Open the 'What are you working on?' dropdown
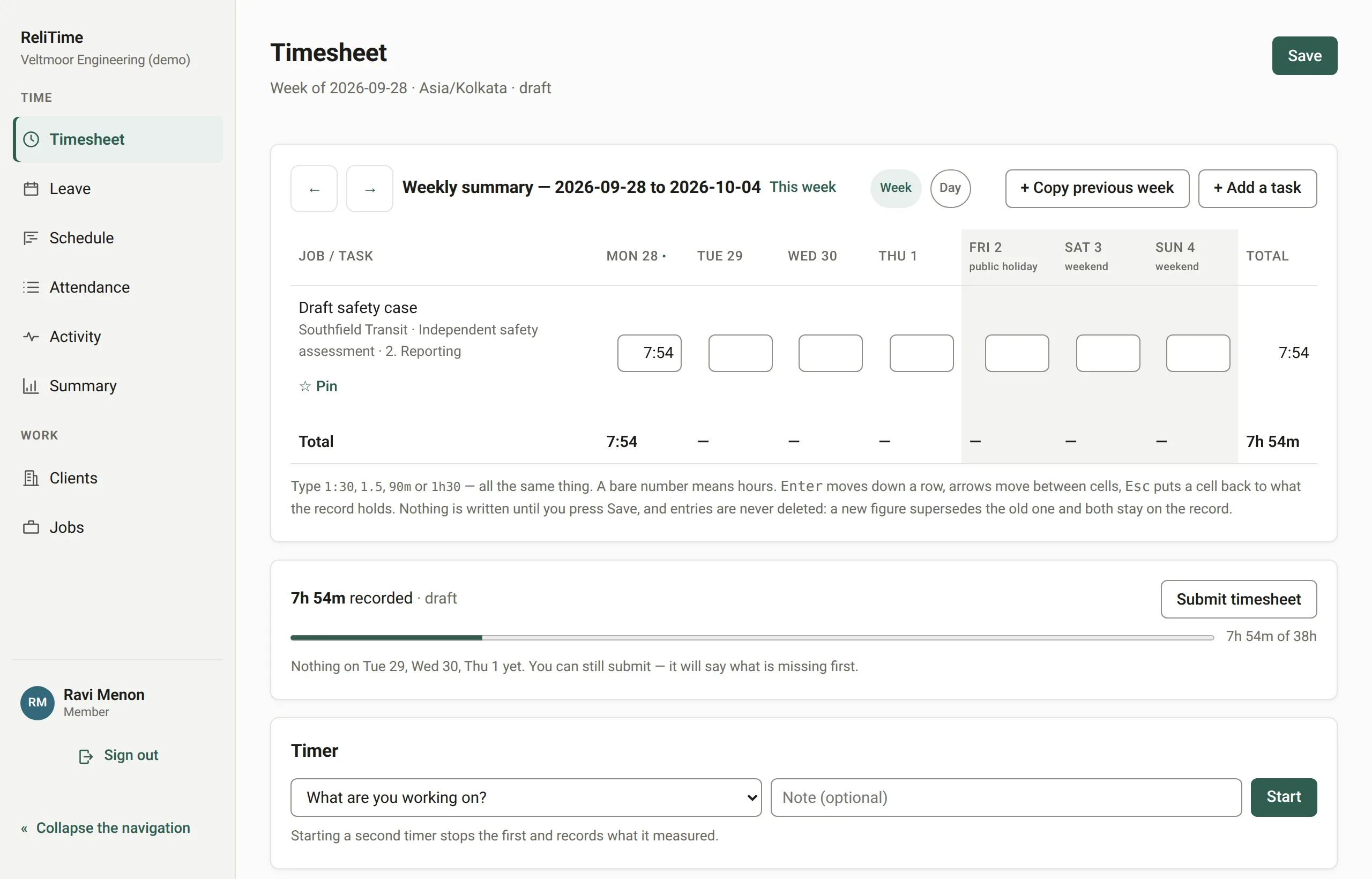This screenshot has width=1372, height=879. [x=526, y=798]
